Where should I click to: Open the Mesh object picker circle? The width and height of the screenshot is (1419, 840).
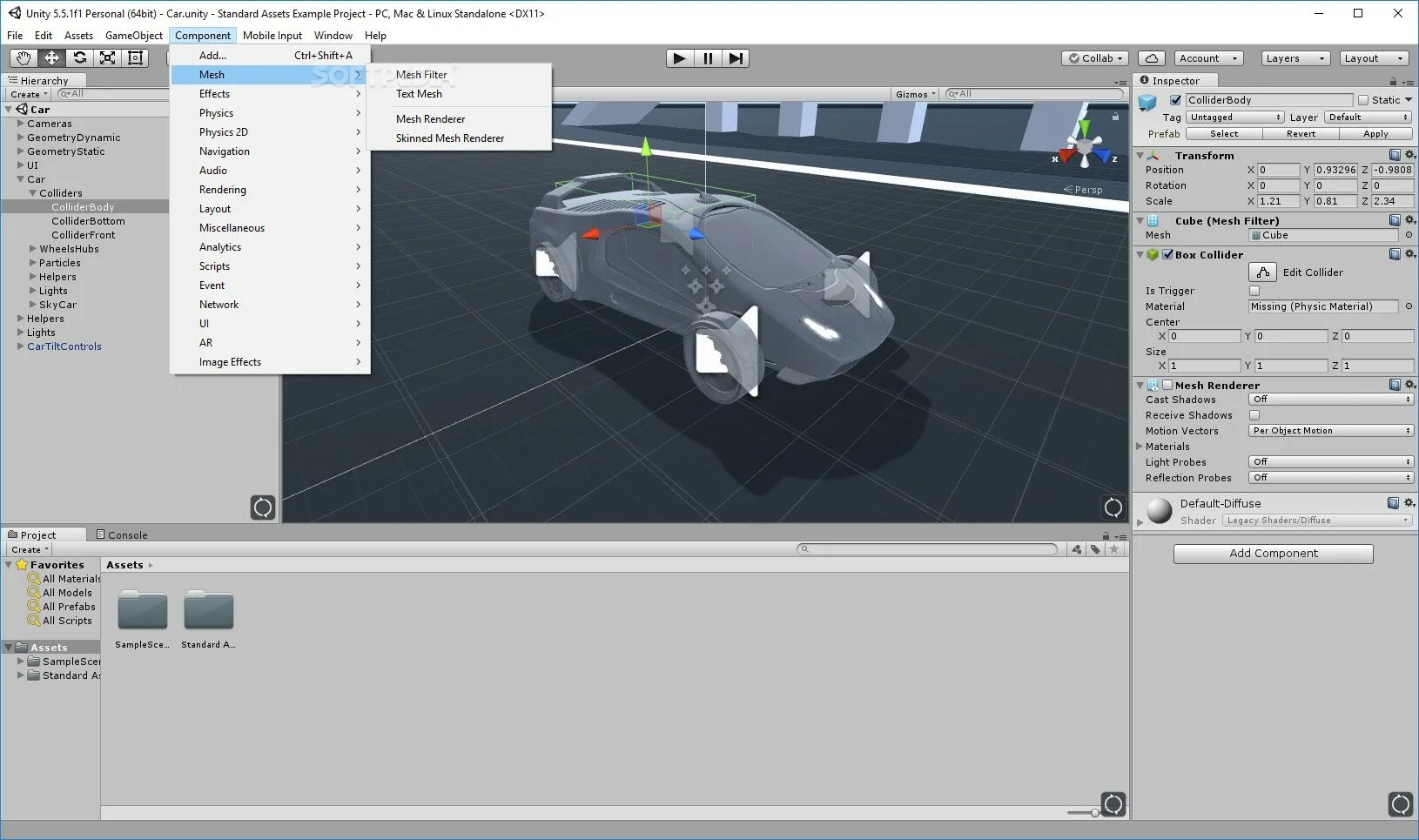click(x=1409, y=235)
